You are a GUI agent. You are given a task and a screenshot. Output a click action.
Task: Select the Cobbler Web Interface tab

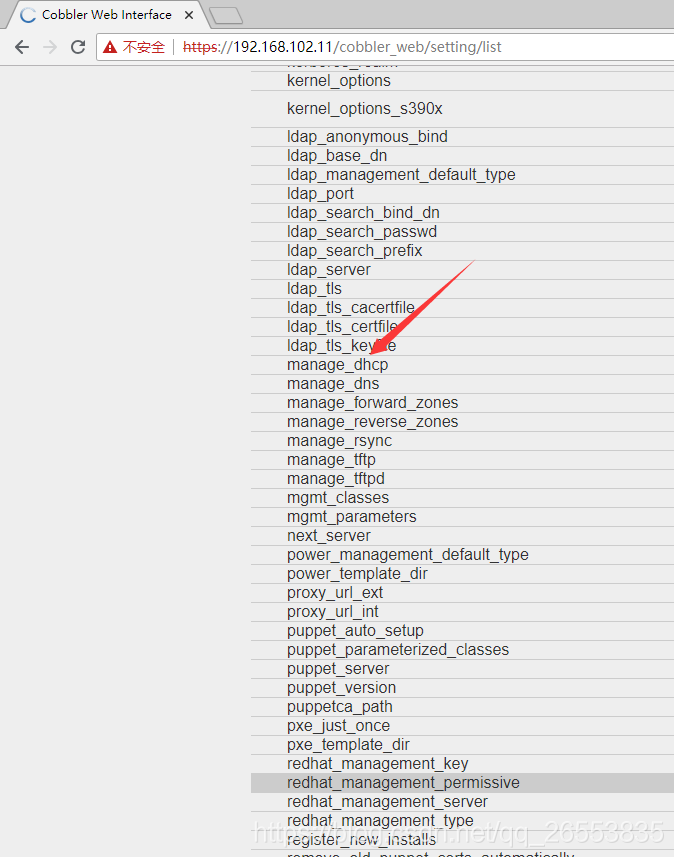pyautogui.click(x=107, y=15)
